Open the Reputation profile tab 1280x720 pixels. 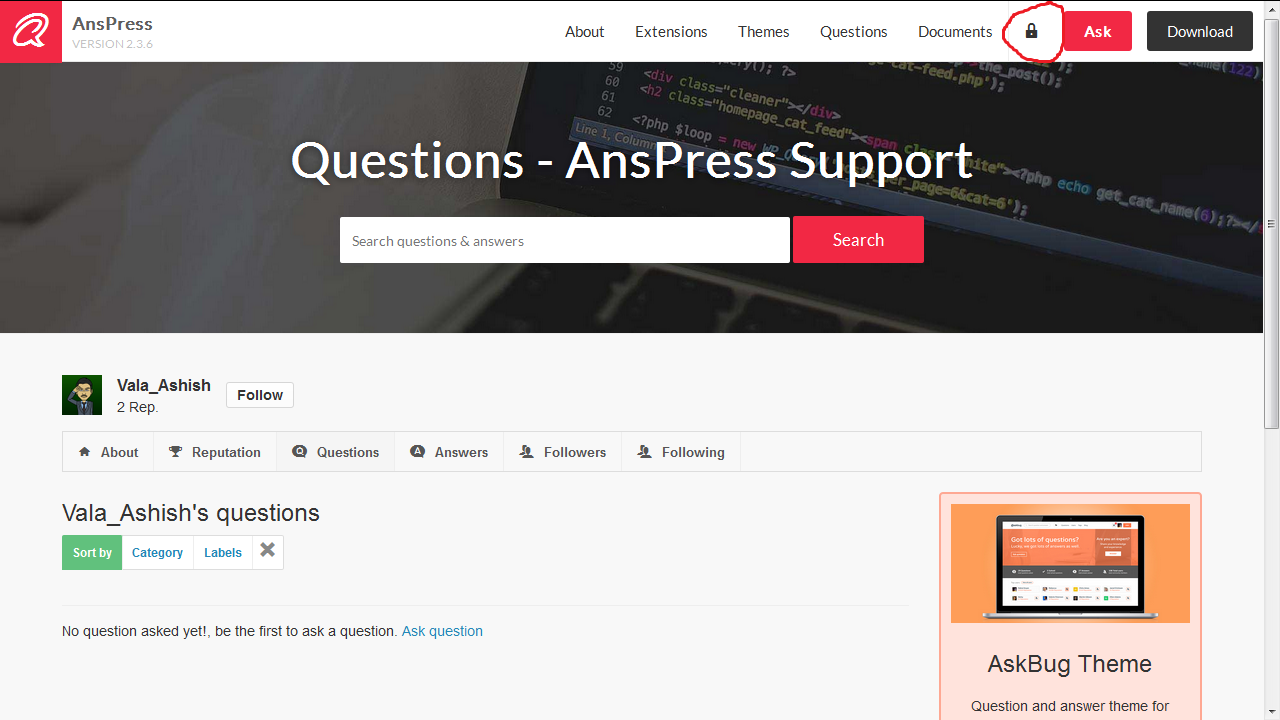point(215,452)
